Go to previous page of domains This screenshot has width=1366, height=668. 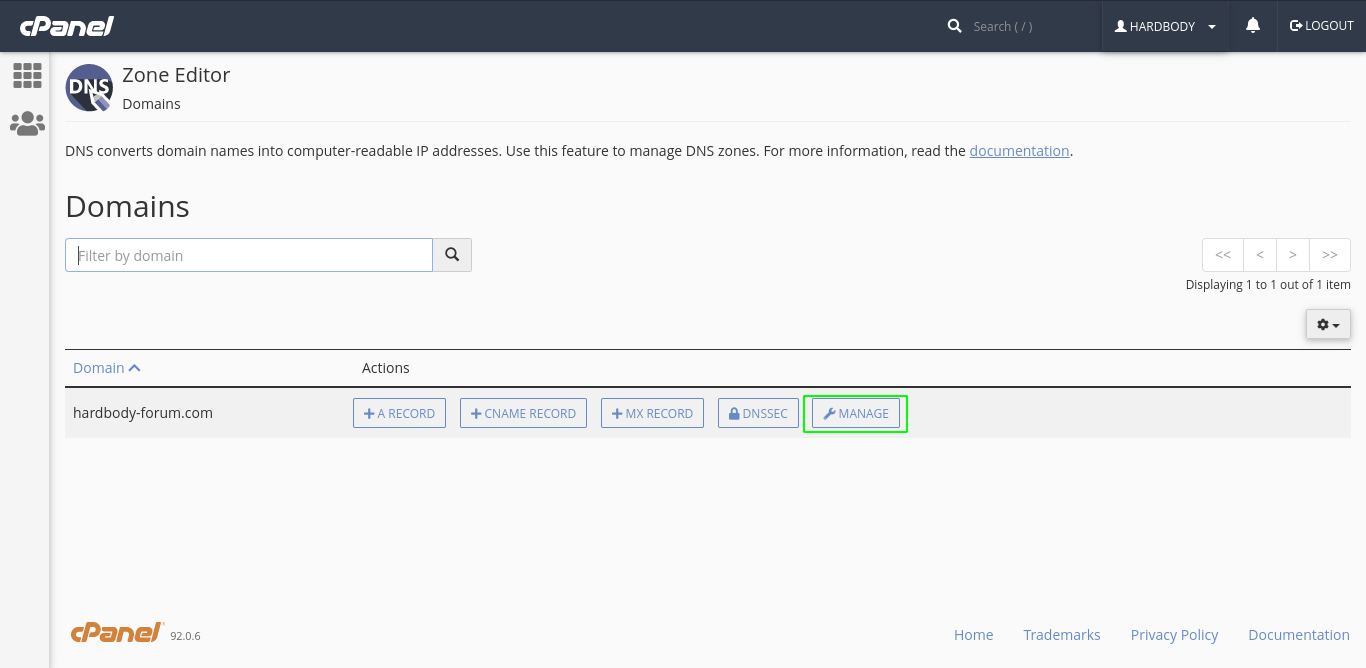click(1260, 255)
